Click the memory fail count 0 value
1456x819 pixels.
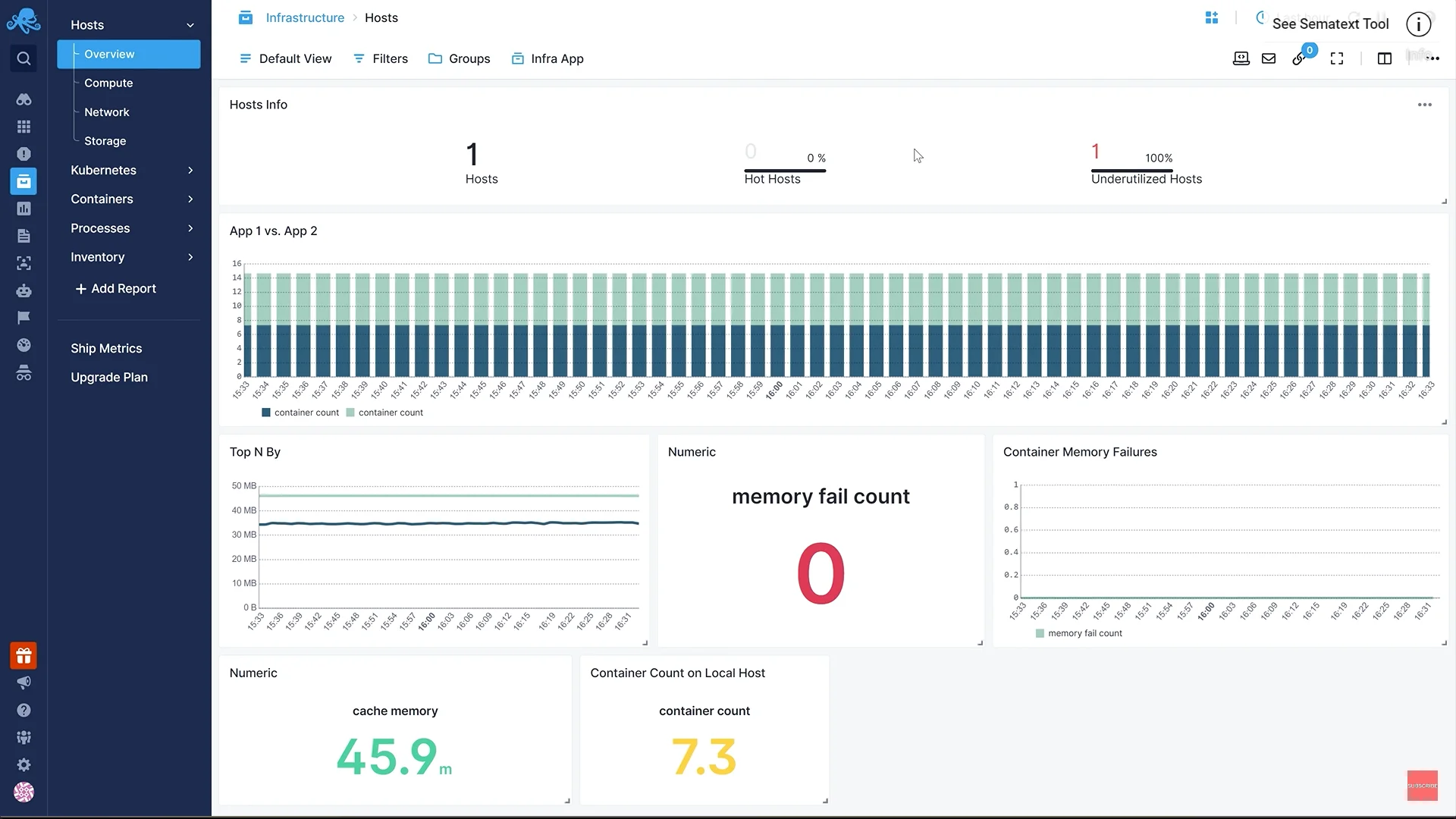tap(821, 573)
